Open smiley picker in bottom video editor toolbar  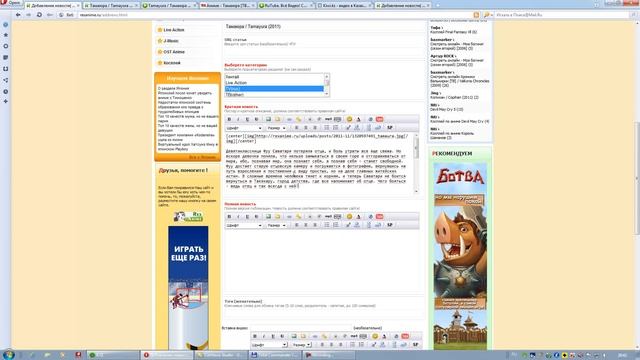click(375, 336)
